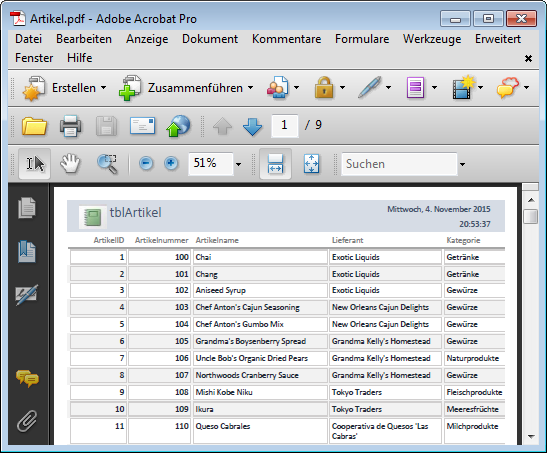The image size is (547, 453).
Task: Toggle fit width scrolling mode
Action: pyautogui.click(x=275, y=164)
